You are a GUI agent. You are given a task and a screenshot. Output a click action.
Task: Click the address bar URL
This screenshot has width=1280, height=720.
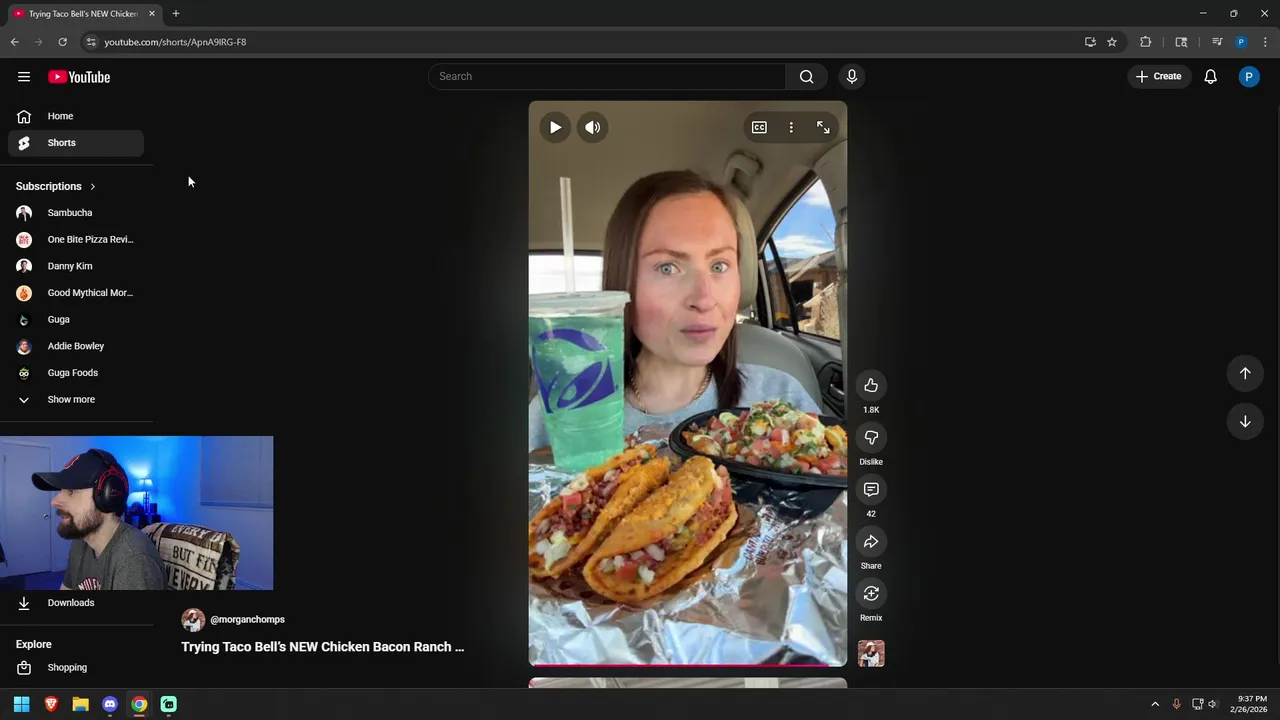point(175,42)
